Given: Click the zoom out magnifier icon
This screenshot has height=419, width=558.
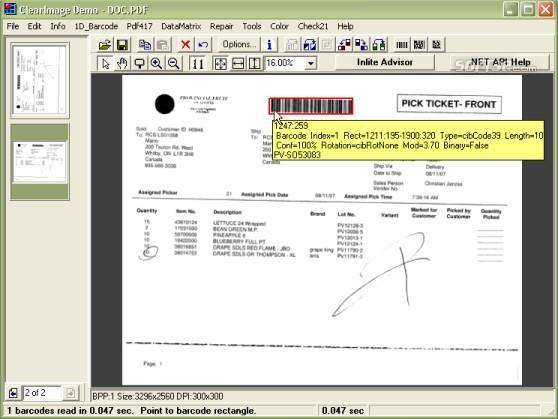Looking at the screenshot, I should pyautogui.click(x=174, y=64).
